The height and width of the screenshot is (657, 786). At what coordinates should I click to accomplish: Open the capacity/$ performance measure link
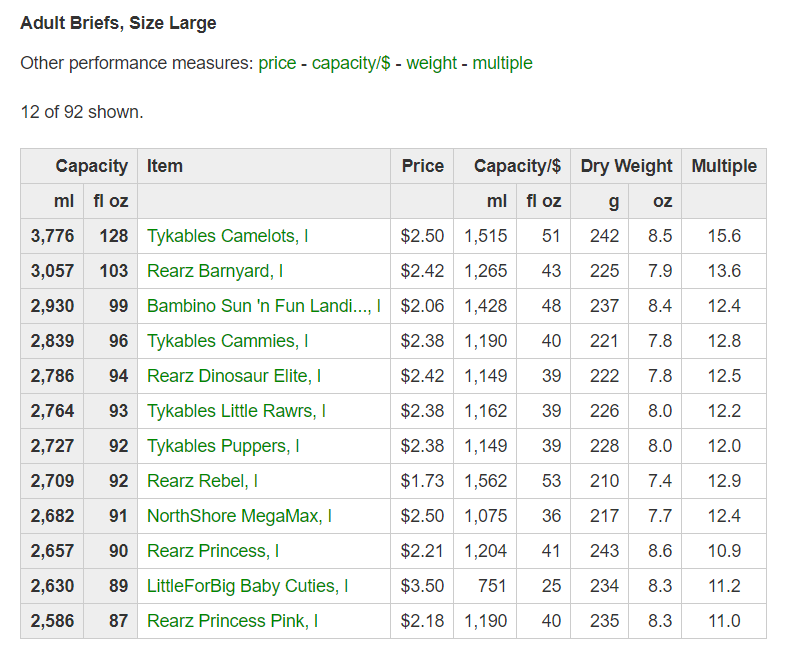point(351,63)
